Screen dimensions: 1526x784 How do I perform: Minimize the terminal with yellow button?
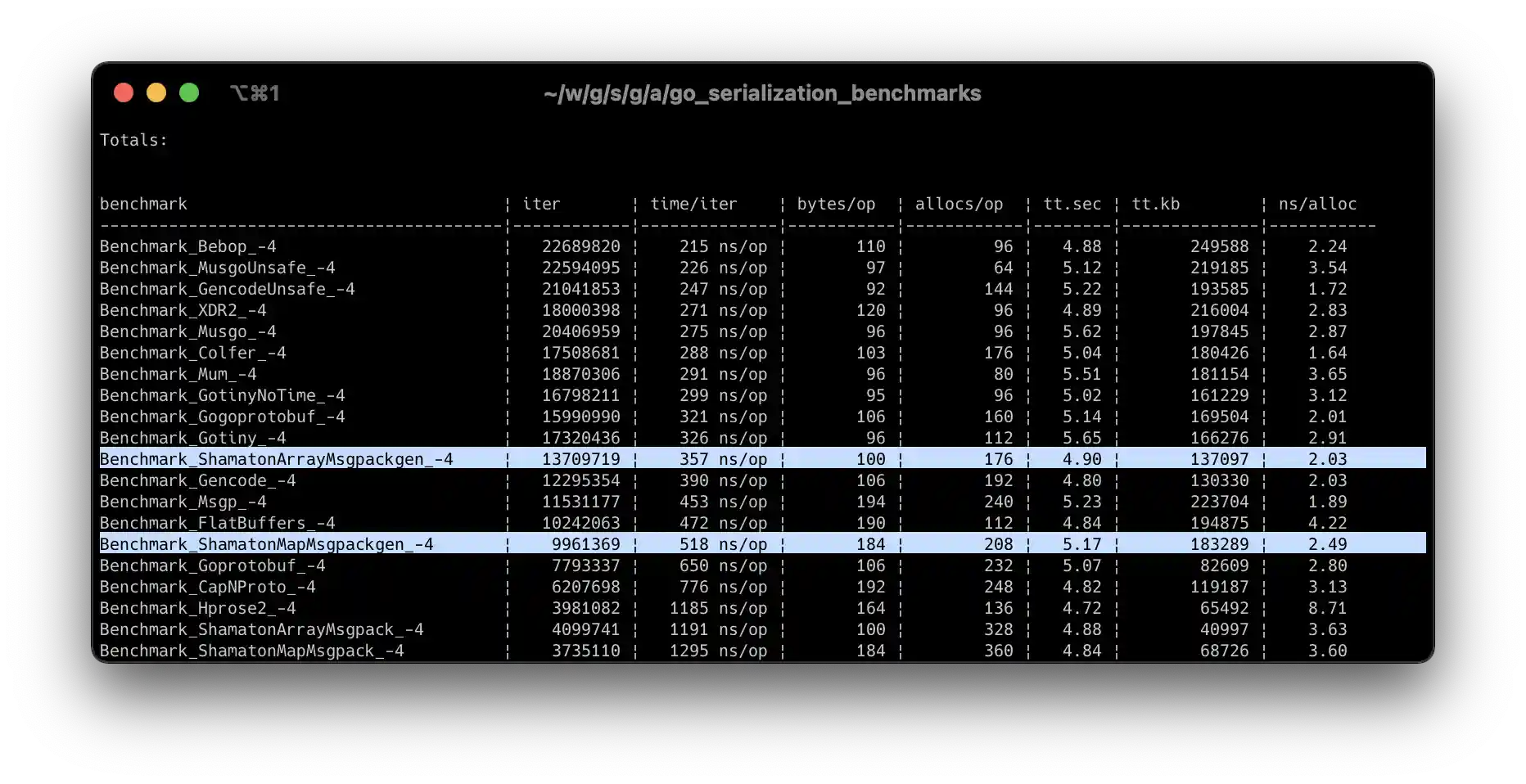pyautogui.click(x=156, y=92)
